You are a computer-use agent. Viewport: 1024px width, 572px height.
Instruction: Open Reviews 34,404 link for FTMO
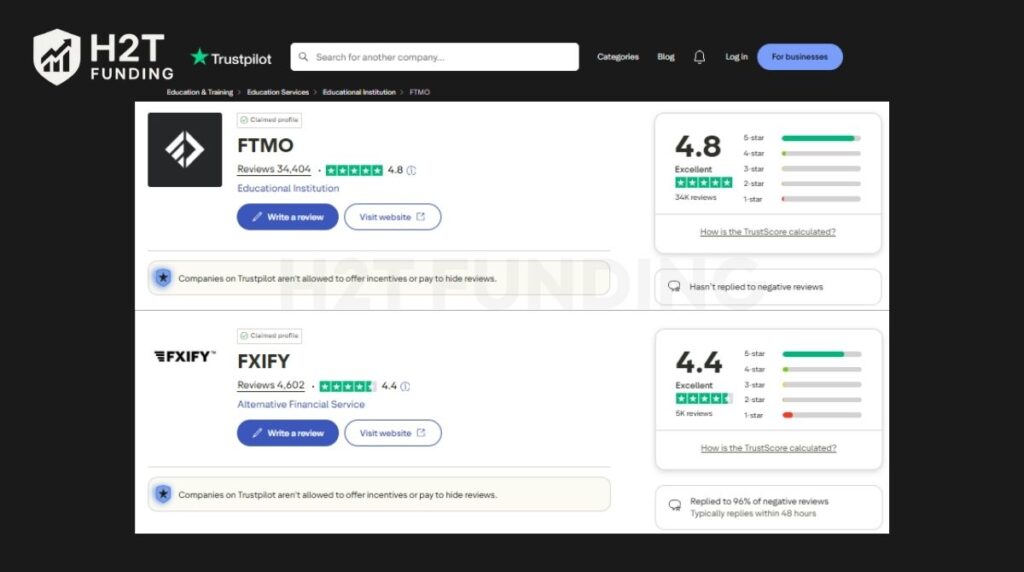pyautogui.click(x=274, y=169)
